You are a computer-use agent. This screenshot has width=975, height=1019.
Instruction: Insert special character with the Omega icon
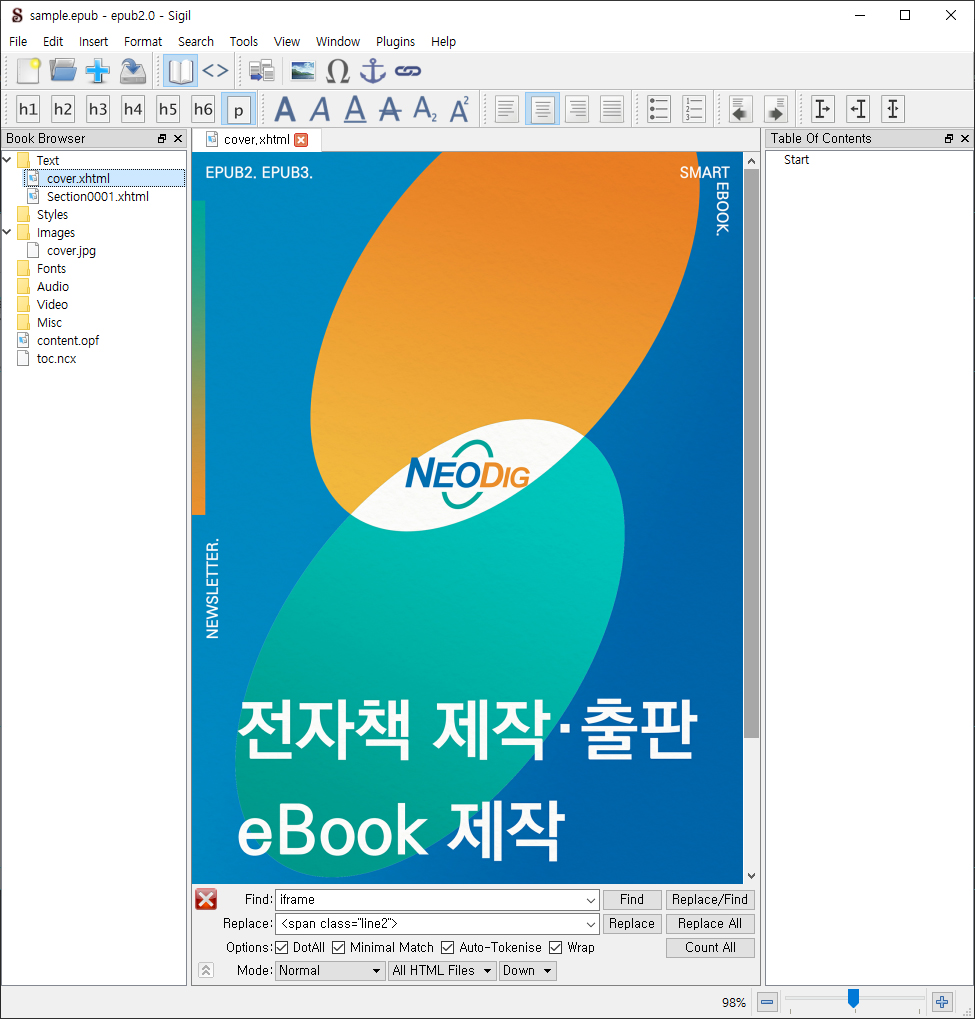(x=338, y=71)
